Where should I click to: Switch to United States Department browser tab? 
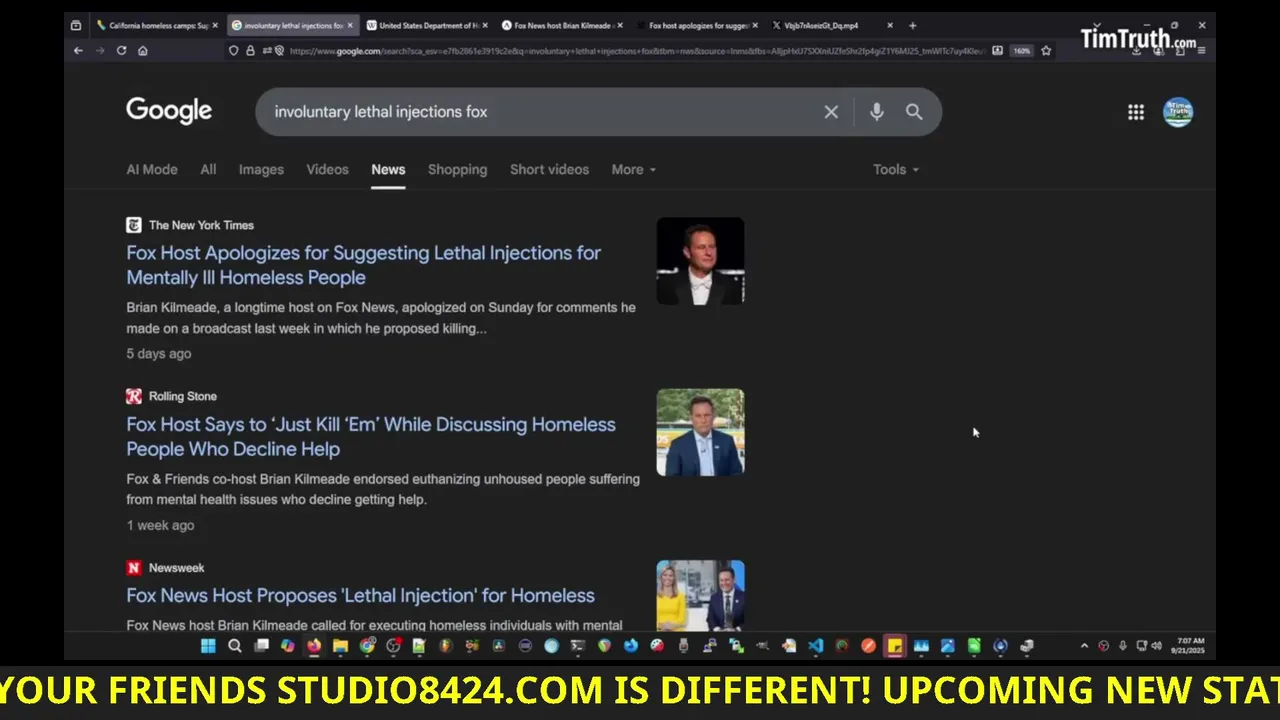pyautogui.click(x=428, y=26)
